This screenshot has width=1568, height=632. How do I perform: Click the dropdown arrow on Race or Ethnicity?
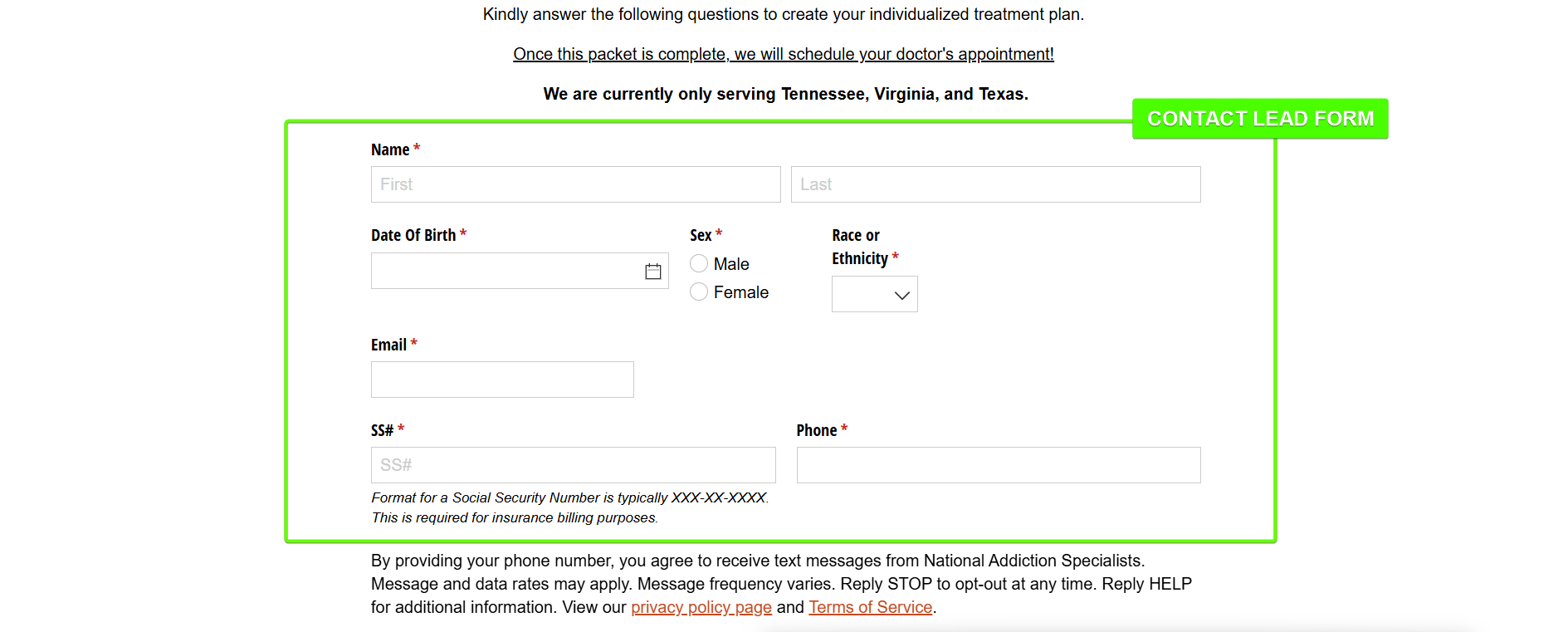tap(901, 294)
